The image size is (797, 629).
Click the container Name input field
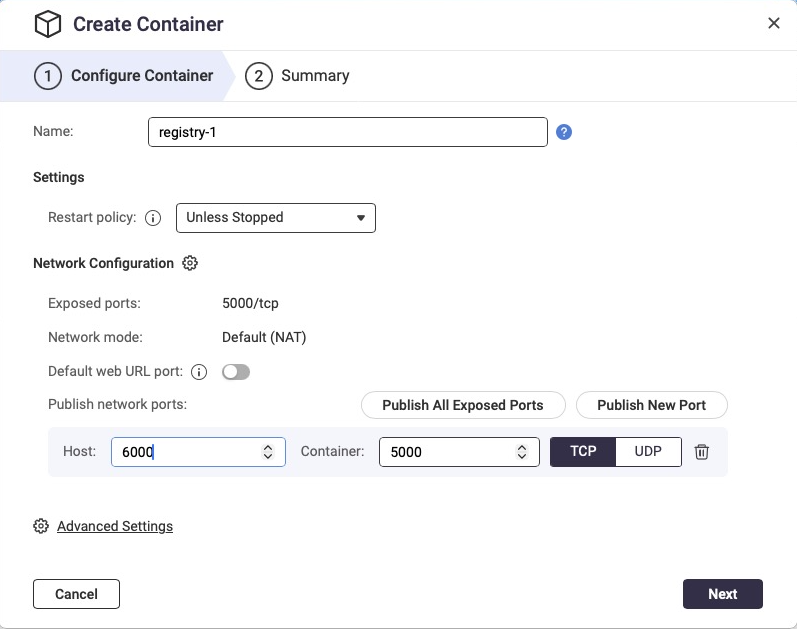[x=347, y=132]
